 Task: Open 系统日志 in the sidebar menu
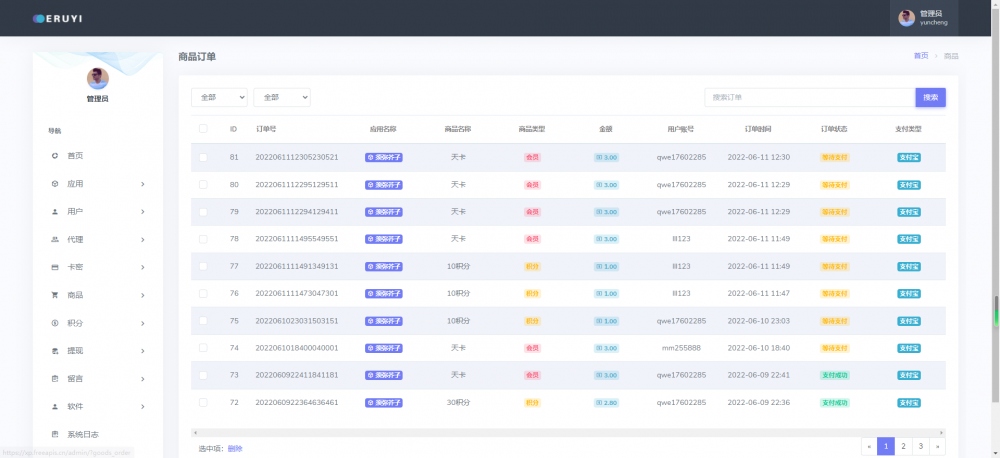(83, 434)
